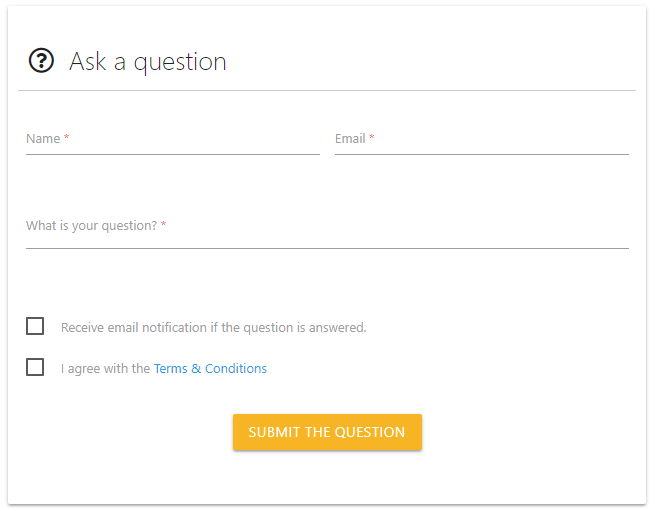The width and height of the screenshot is (655, 511).
Task: Click the "Ask a question" heading text
Action: pos(148,62)
